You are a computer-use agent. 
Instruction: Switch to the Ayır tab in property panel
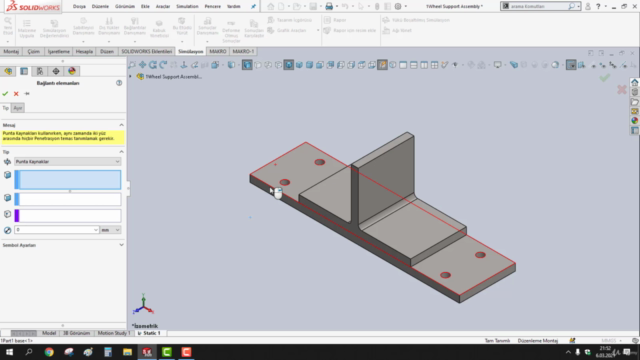click(18, 108)
